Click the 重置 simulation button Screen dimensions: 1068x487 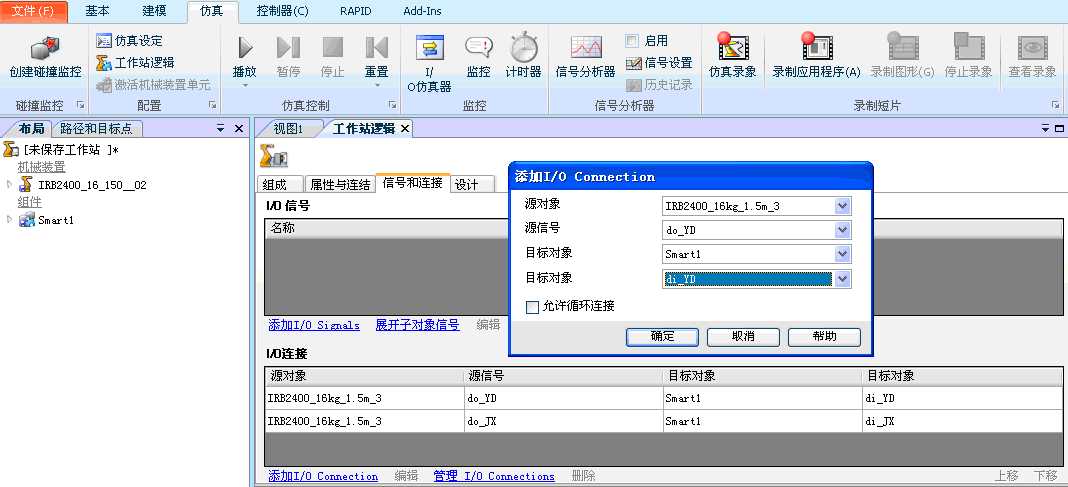click(x=376, y=48)
